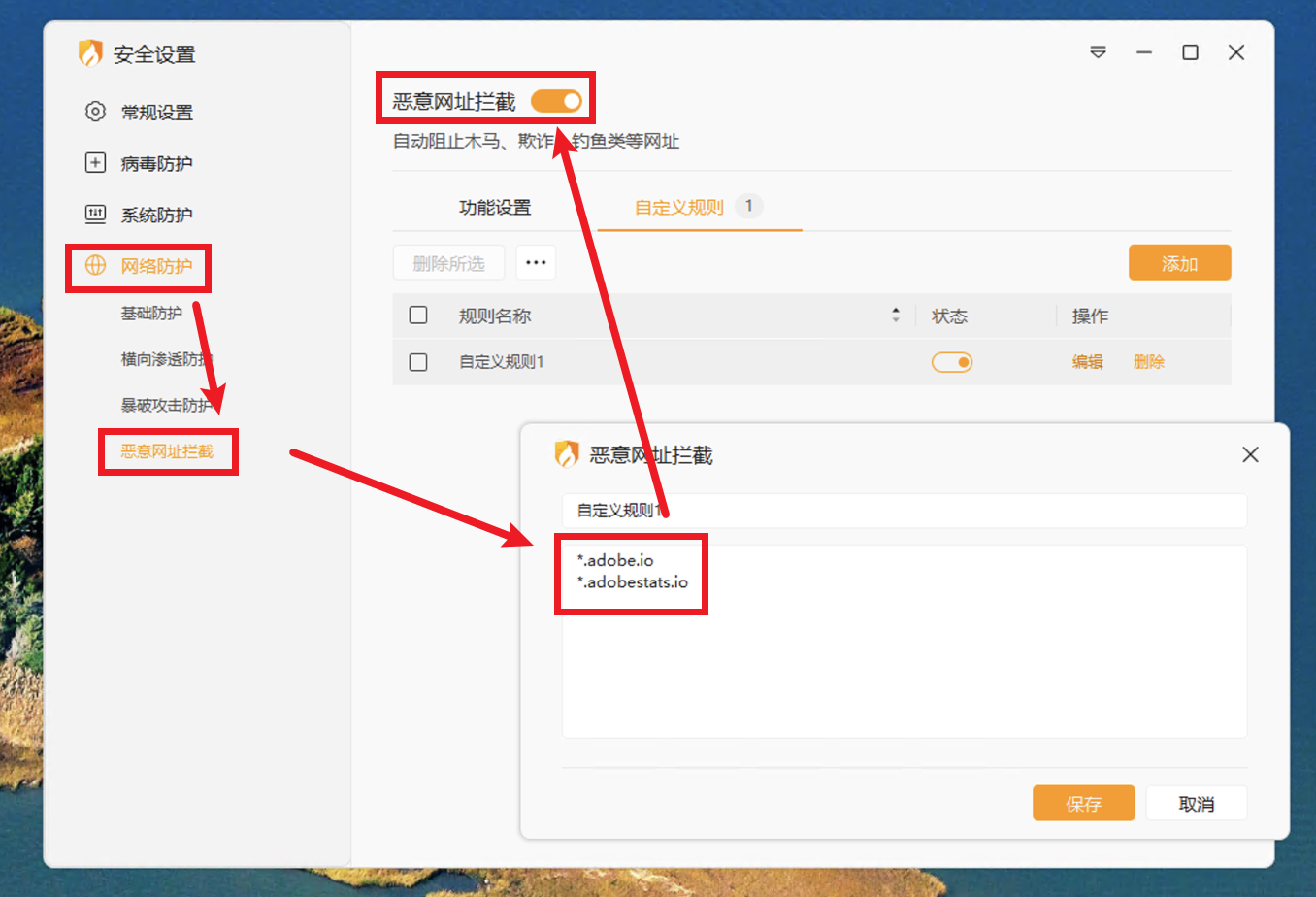Click the gear icon beside 常规设置
Viewport: 1316px width, 897px height.
pos(95,112)
